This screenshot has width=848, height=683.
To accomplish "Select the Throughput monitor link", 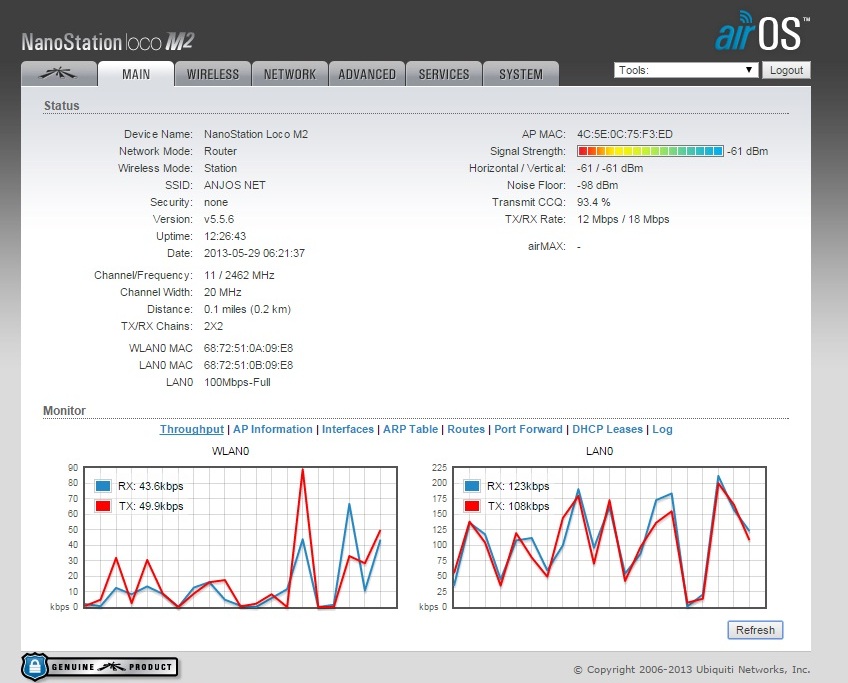I will [x=191, y=429].
